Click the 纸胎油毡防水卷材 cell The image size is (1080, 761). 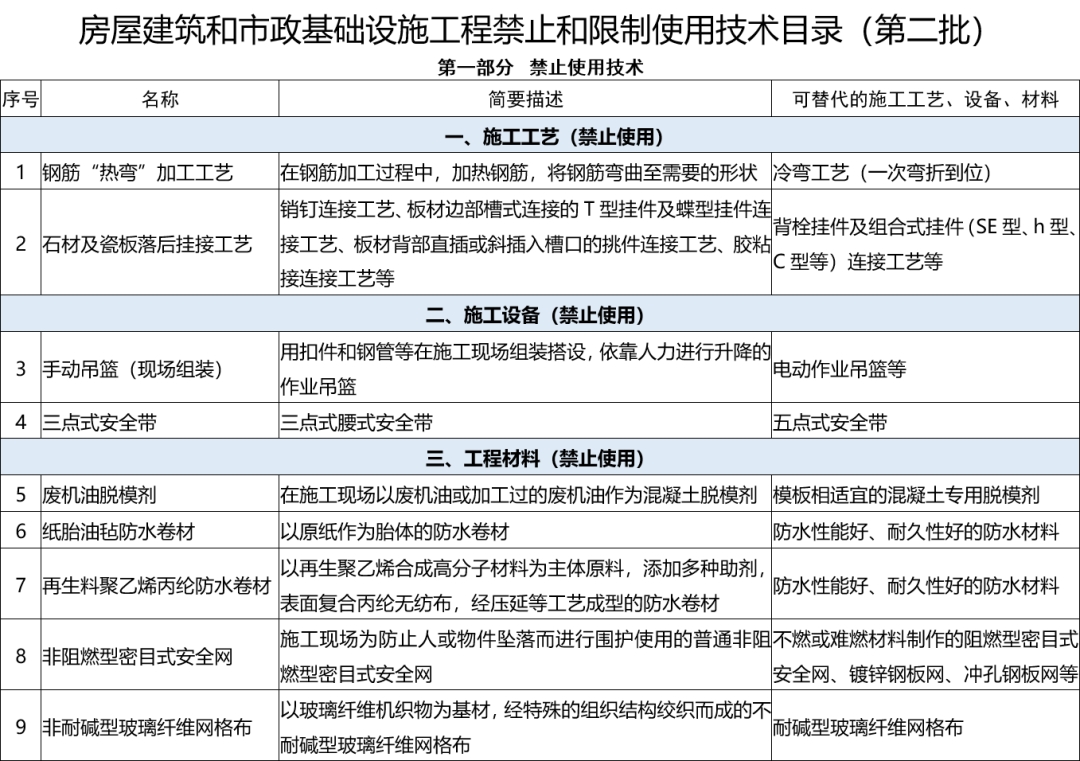[118, 532]
